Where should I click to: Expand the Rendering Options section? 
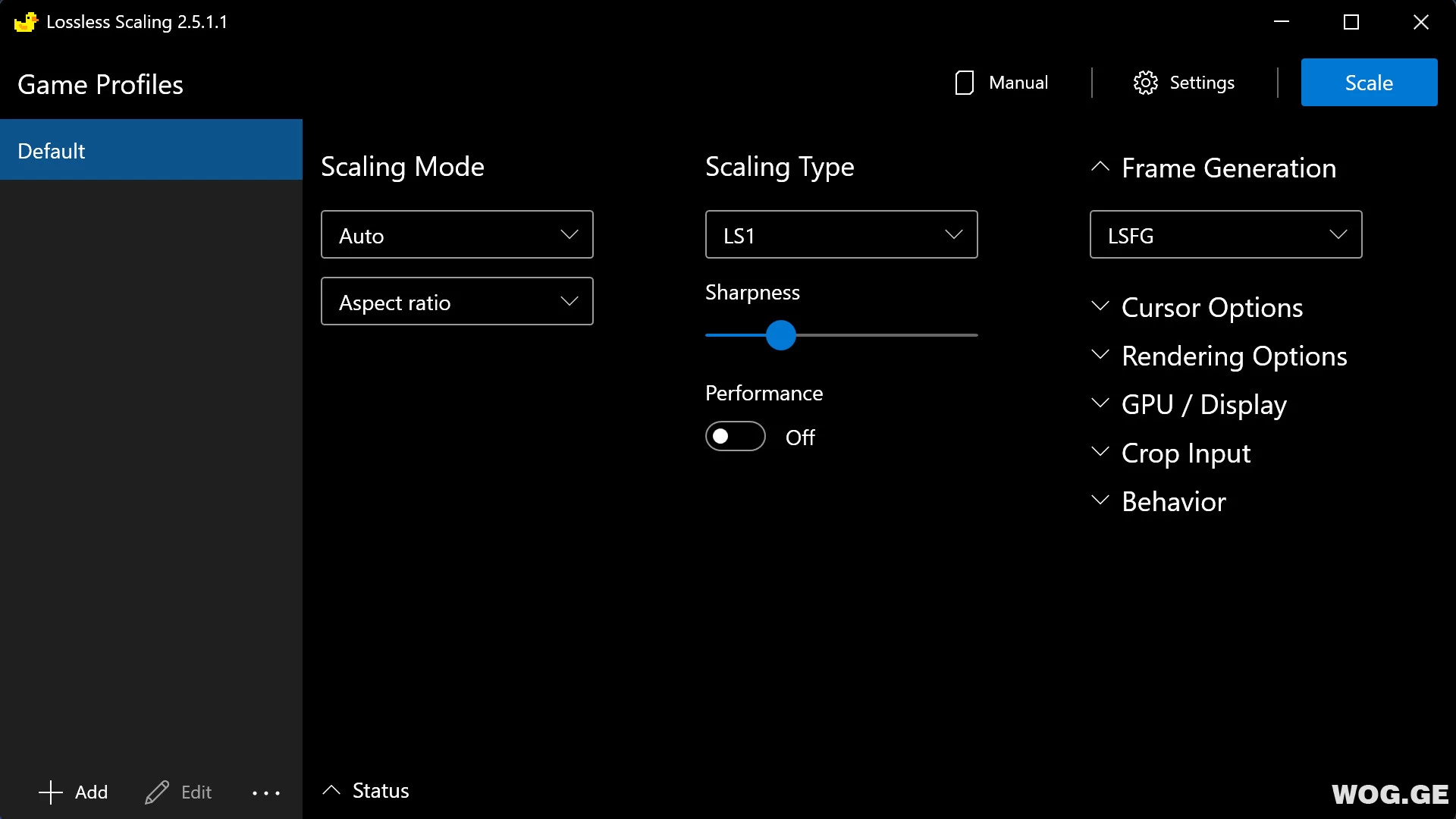coord(1219,356)
